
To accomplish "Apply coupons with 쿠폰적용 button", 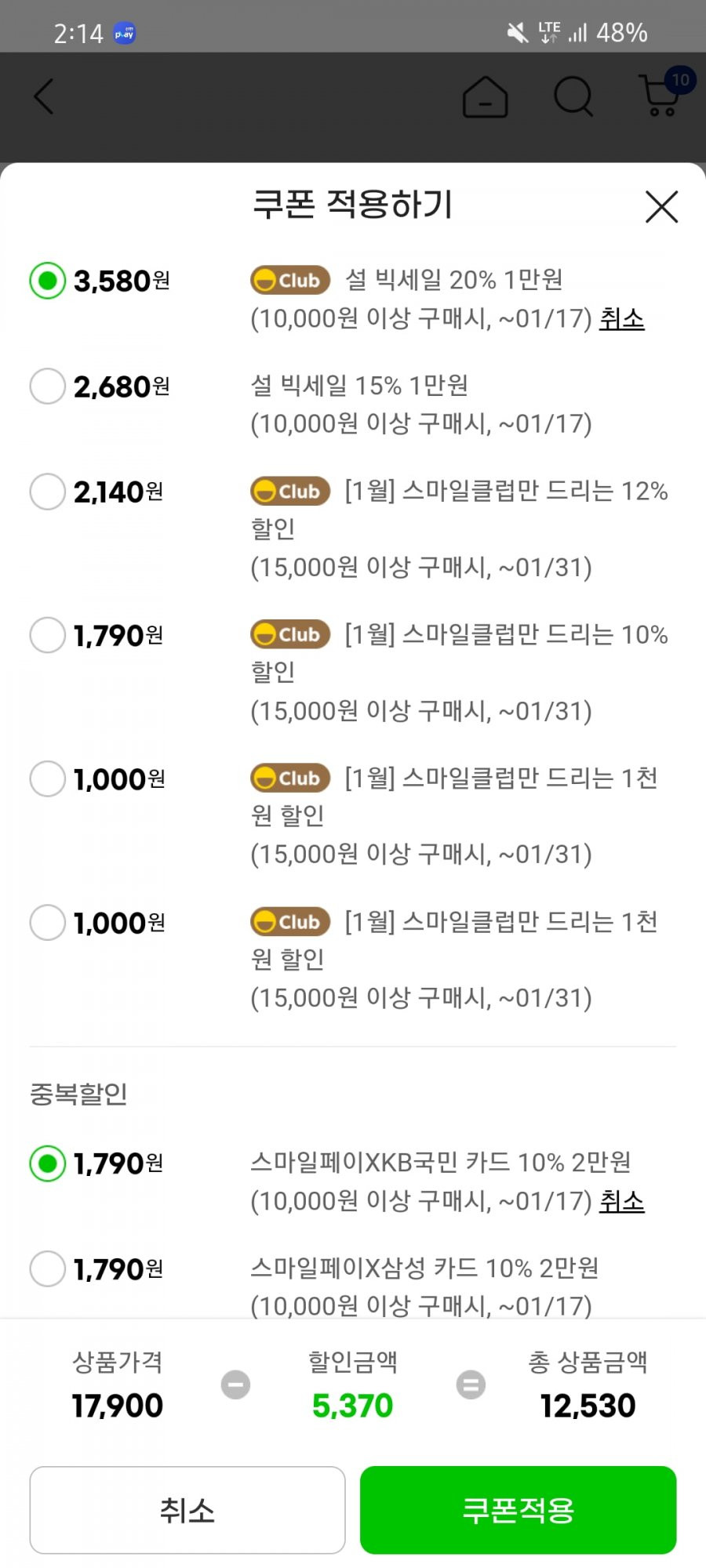I will [518, 1510].
